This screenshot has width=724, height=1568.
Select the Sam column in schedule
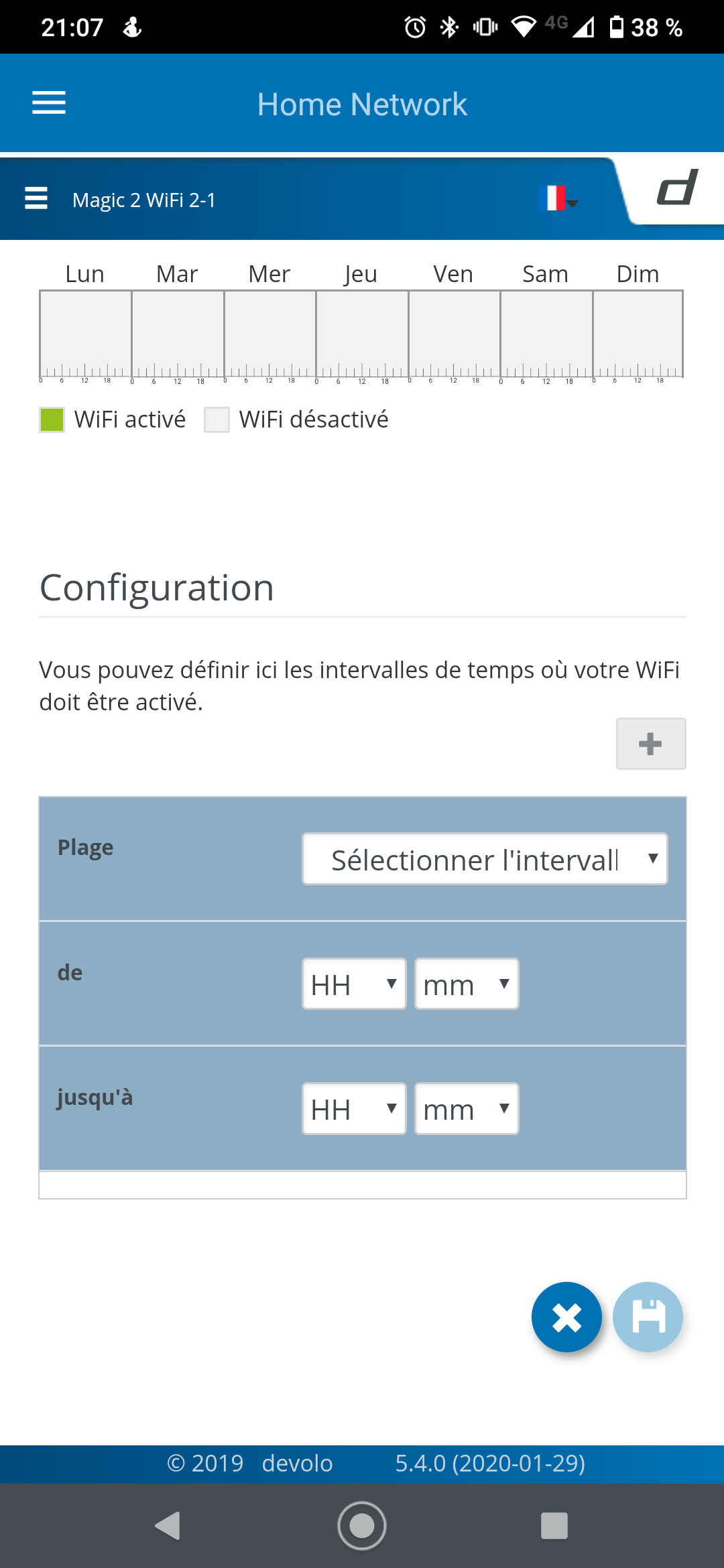(546, 333)
